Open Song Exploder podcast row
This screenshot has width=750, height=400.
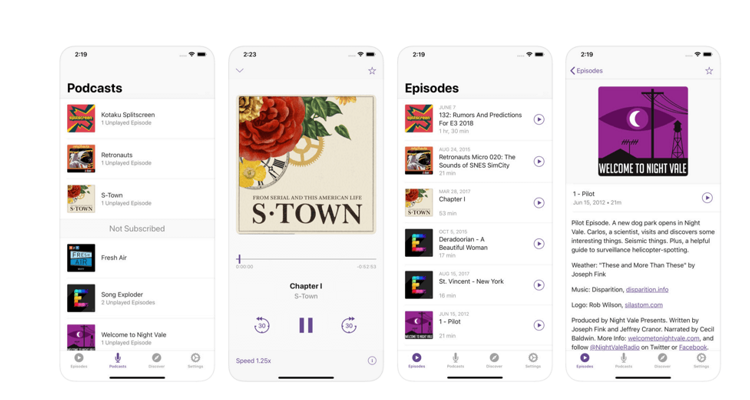point(137,298)
